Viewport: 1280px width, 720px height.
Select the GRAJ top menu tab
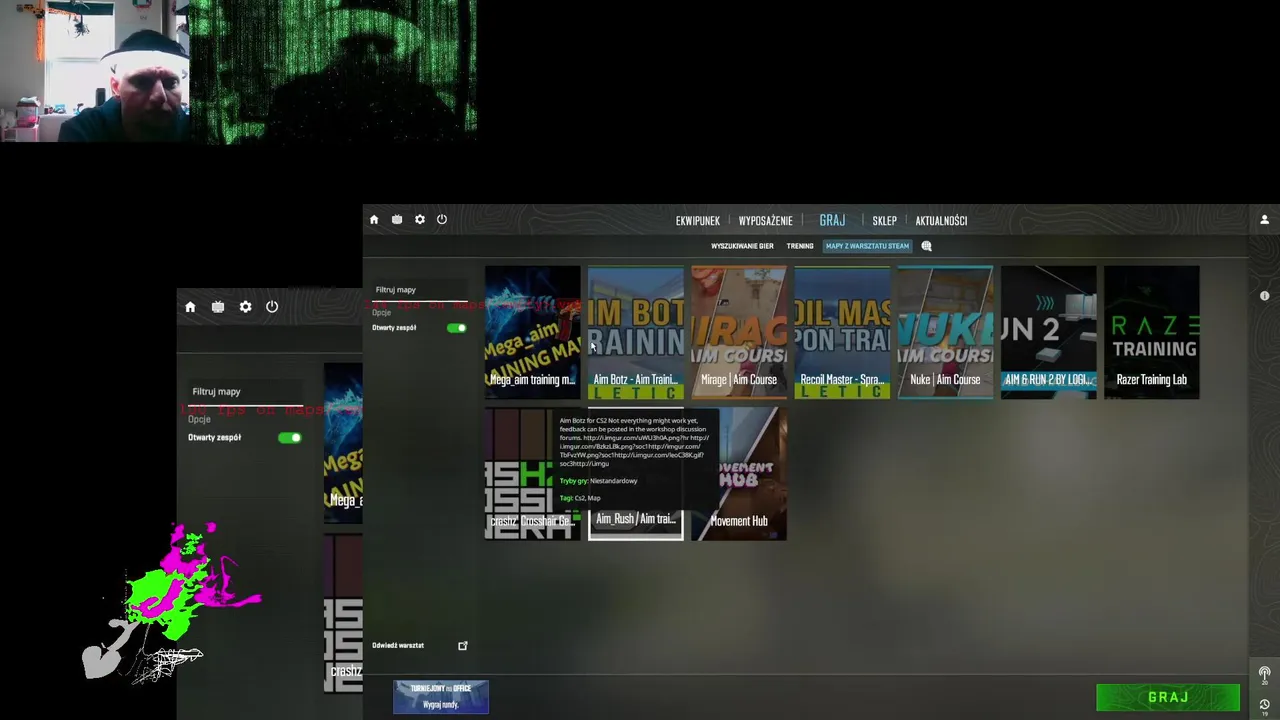pyautogui.click(x=832, y=220)
